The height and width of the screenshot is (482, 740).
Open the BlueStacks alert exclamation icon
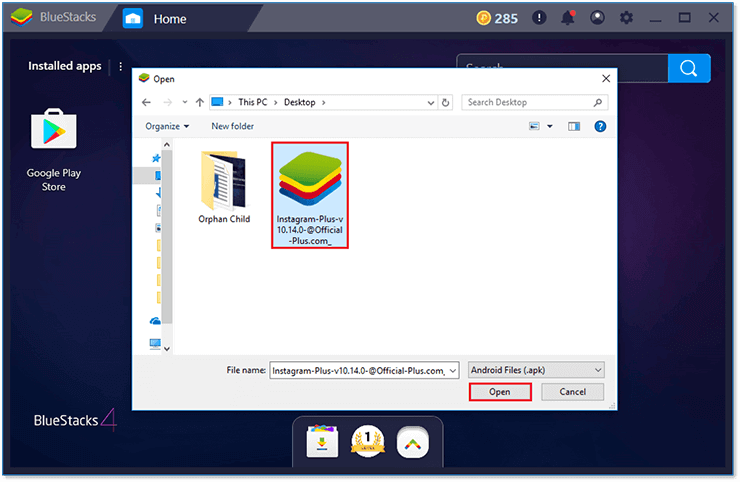(539, 18)
